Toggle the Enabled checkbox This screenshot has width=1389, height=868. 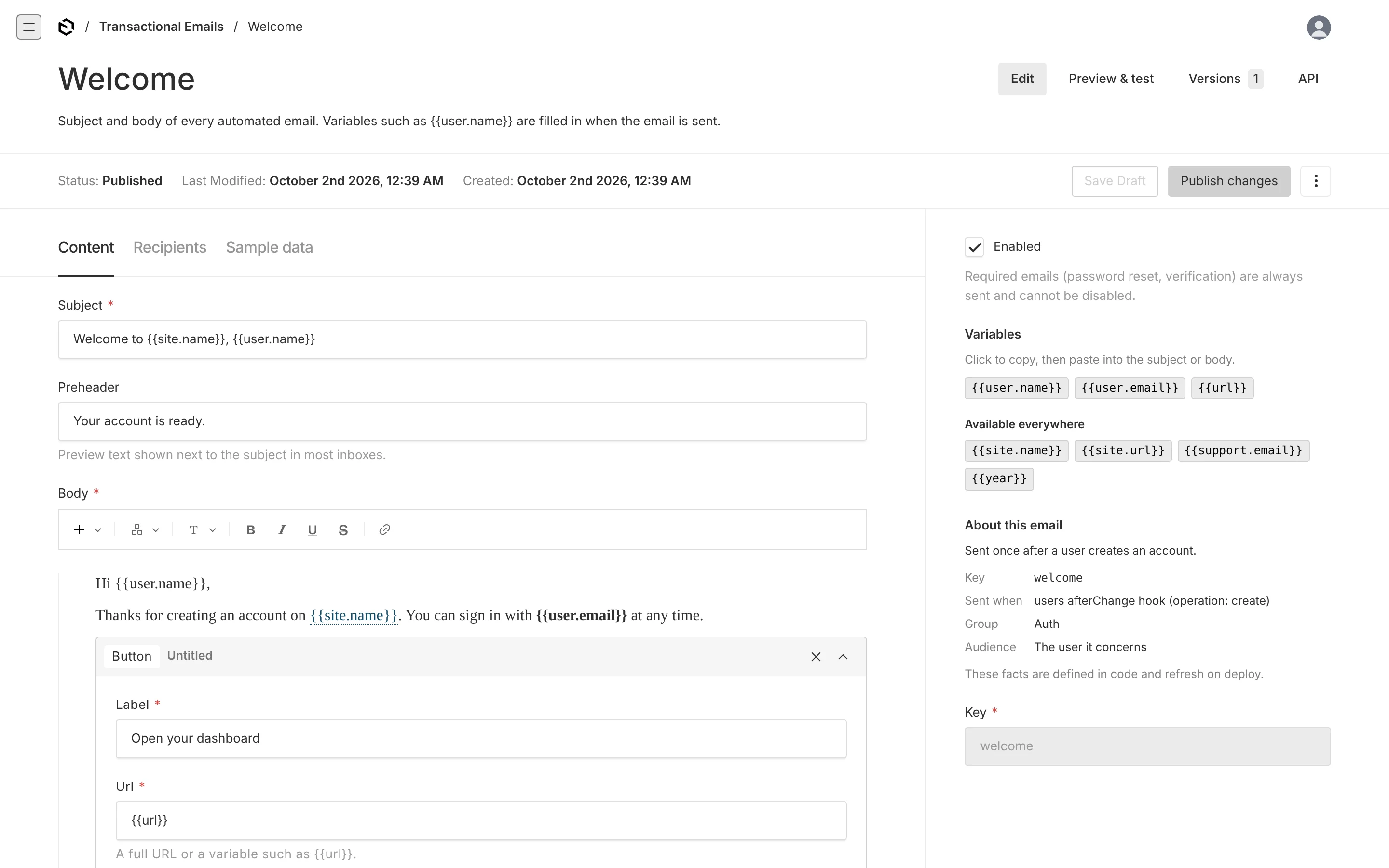coord(974,247)
